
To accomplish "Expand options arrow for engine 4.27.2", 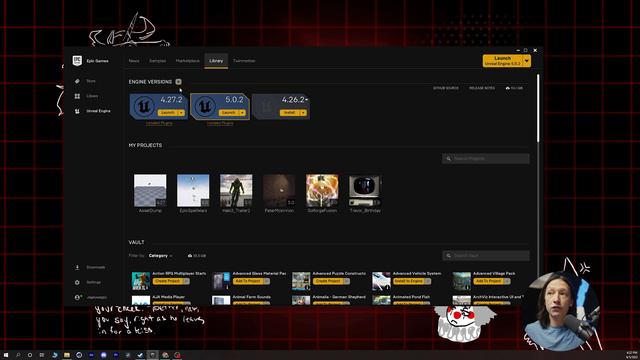I will click(x=181, y=113).
